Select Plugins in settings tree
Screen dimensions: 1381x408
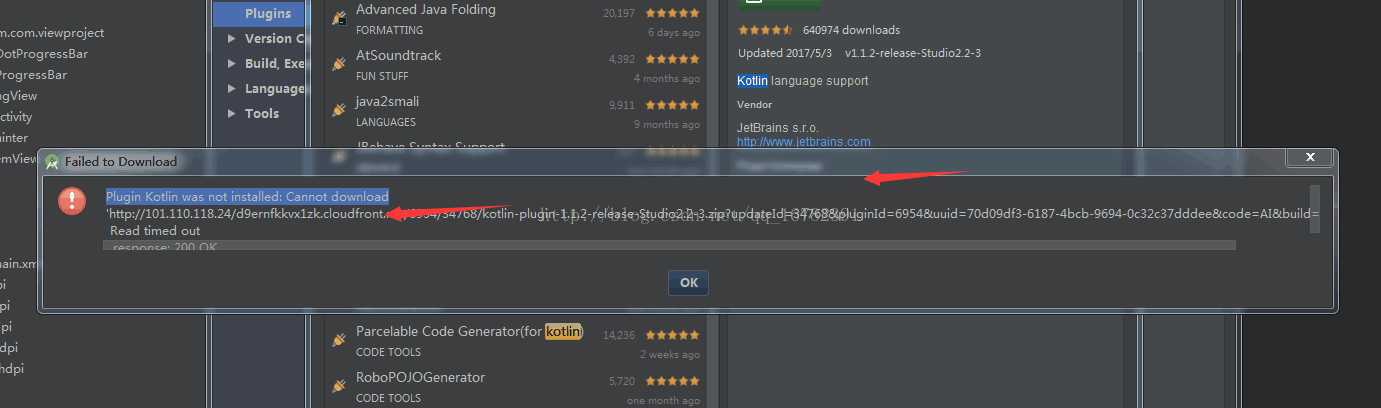coord(260,14)
